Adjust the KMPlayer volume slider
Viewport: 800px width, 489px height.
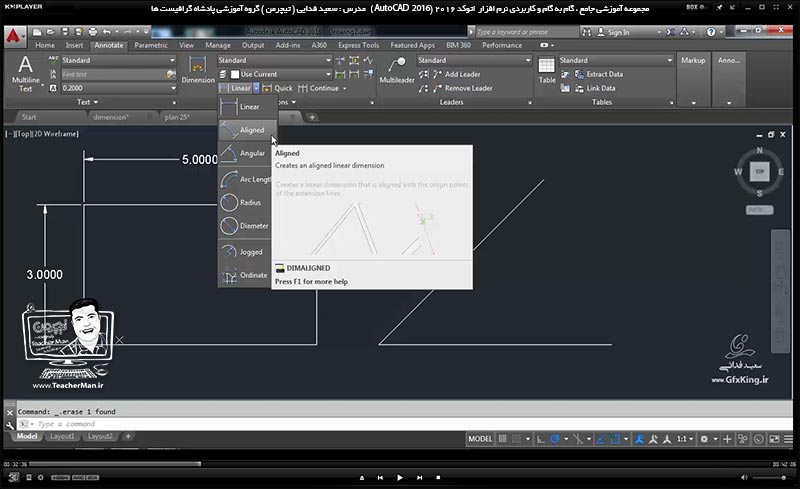[769, 478]
